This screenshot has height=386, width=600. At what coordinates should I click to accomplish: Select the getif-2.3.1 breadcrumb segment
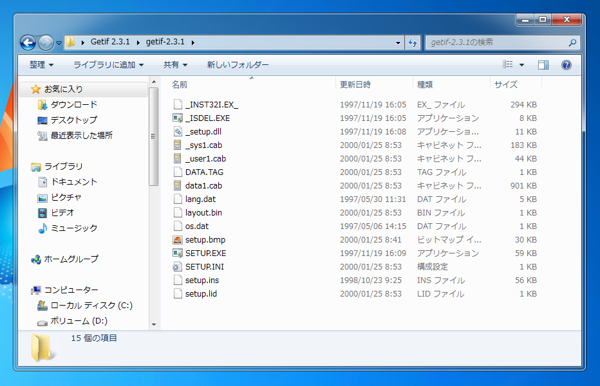click(x=165, y=42)
